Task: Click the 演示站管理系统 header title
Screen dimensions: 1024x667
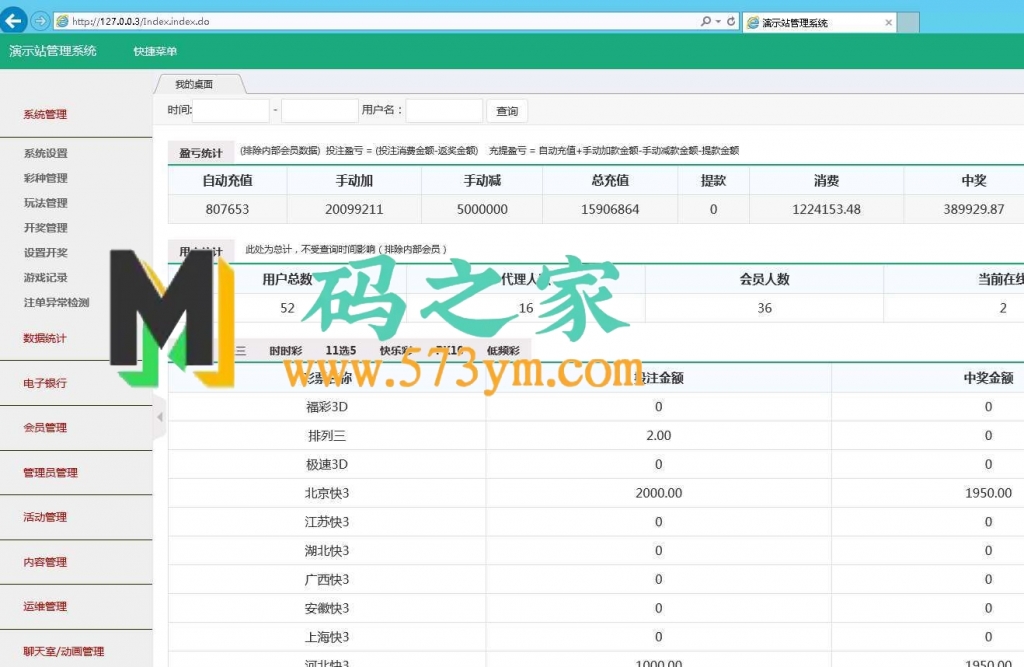Action: (x=53, y=51)
